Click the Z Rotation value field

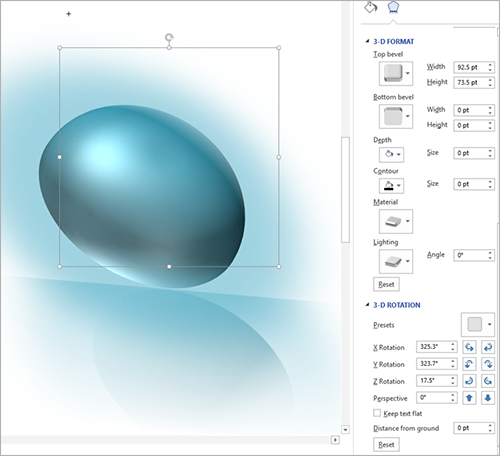[x=433, y=381]
